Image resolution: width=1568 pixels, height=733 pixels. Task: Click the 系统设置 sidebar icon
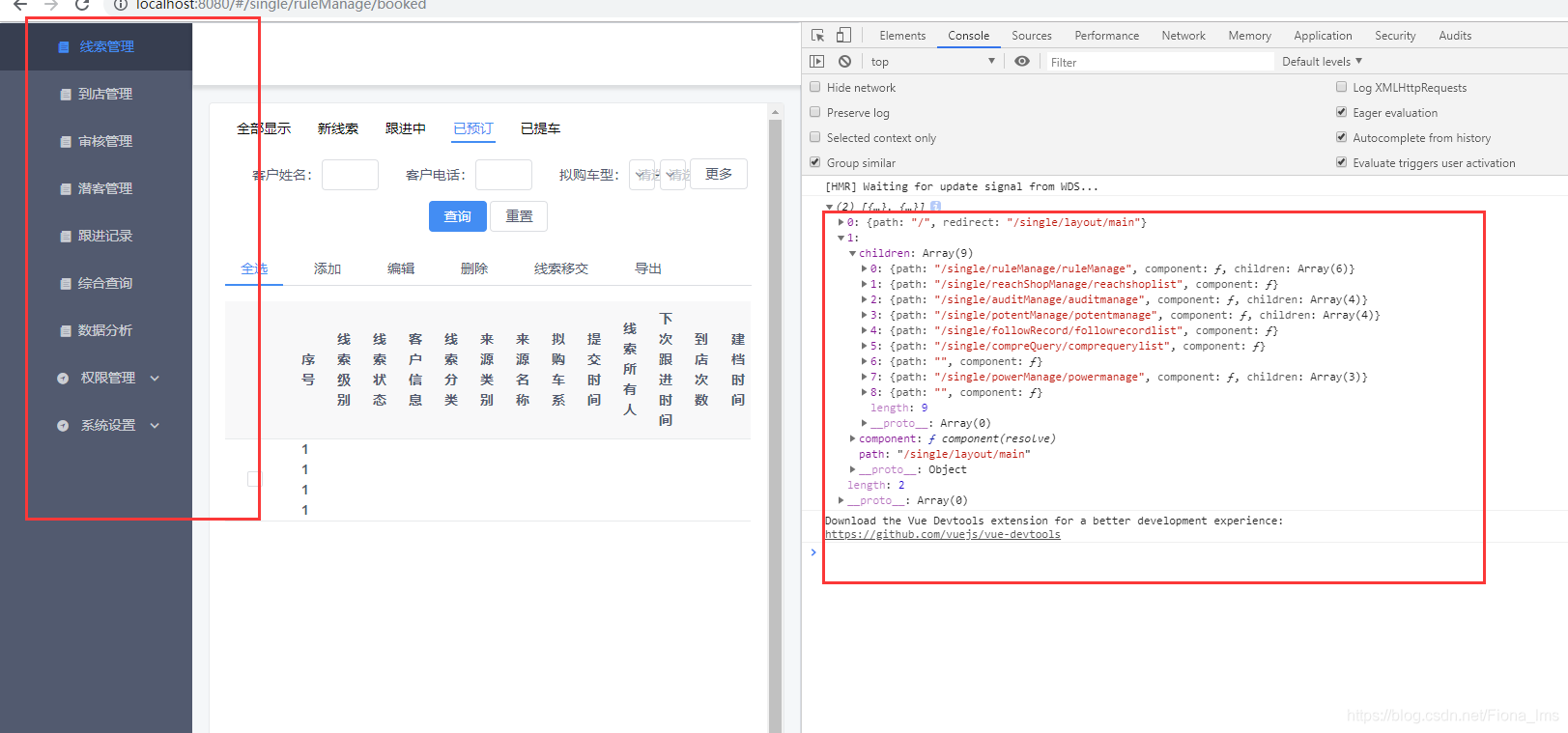pos(63,426)
